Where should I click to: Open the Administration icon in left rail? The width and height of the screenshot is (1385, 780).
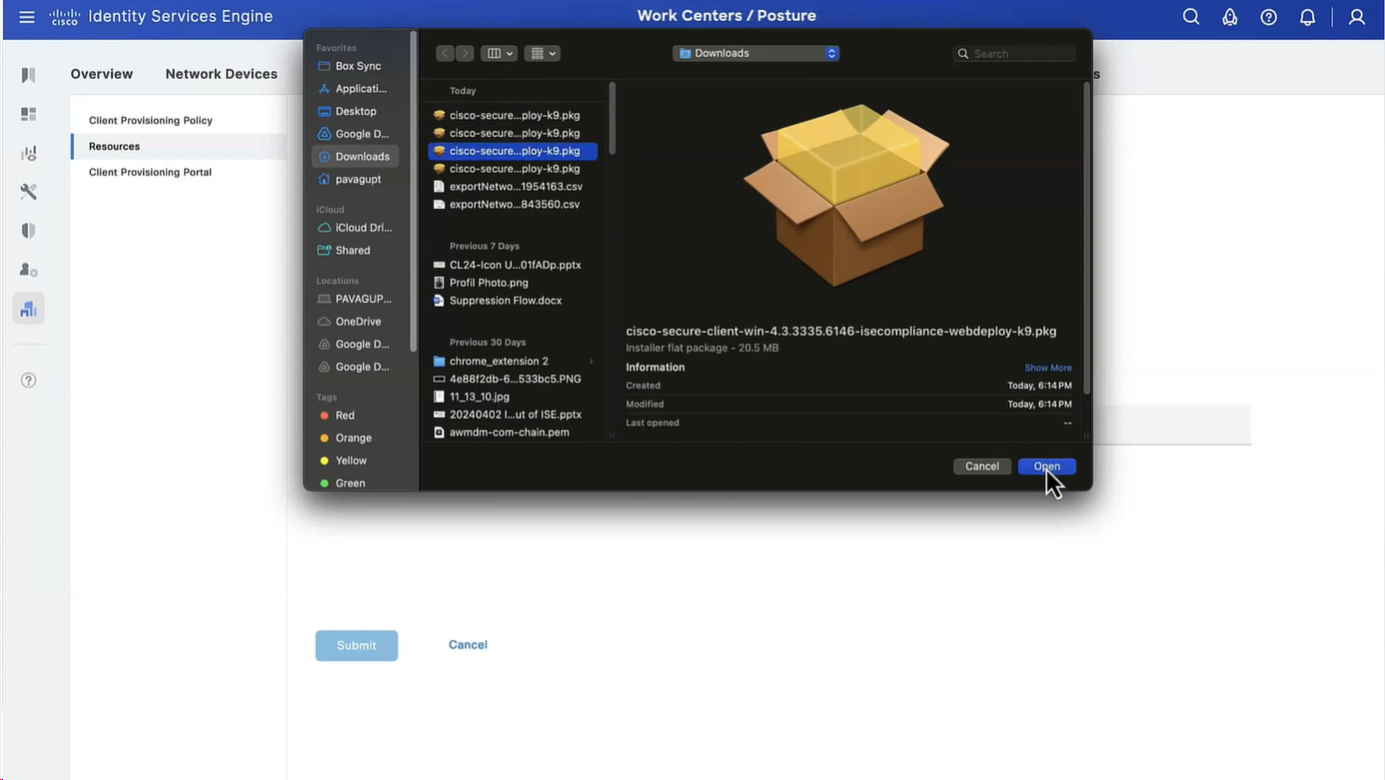click(x=28, y=270)
